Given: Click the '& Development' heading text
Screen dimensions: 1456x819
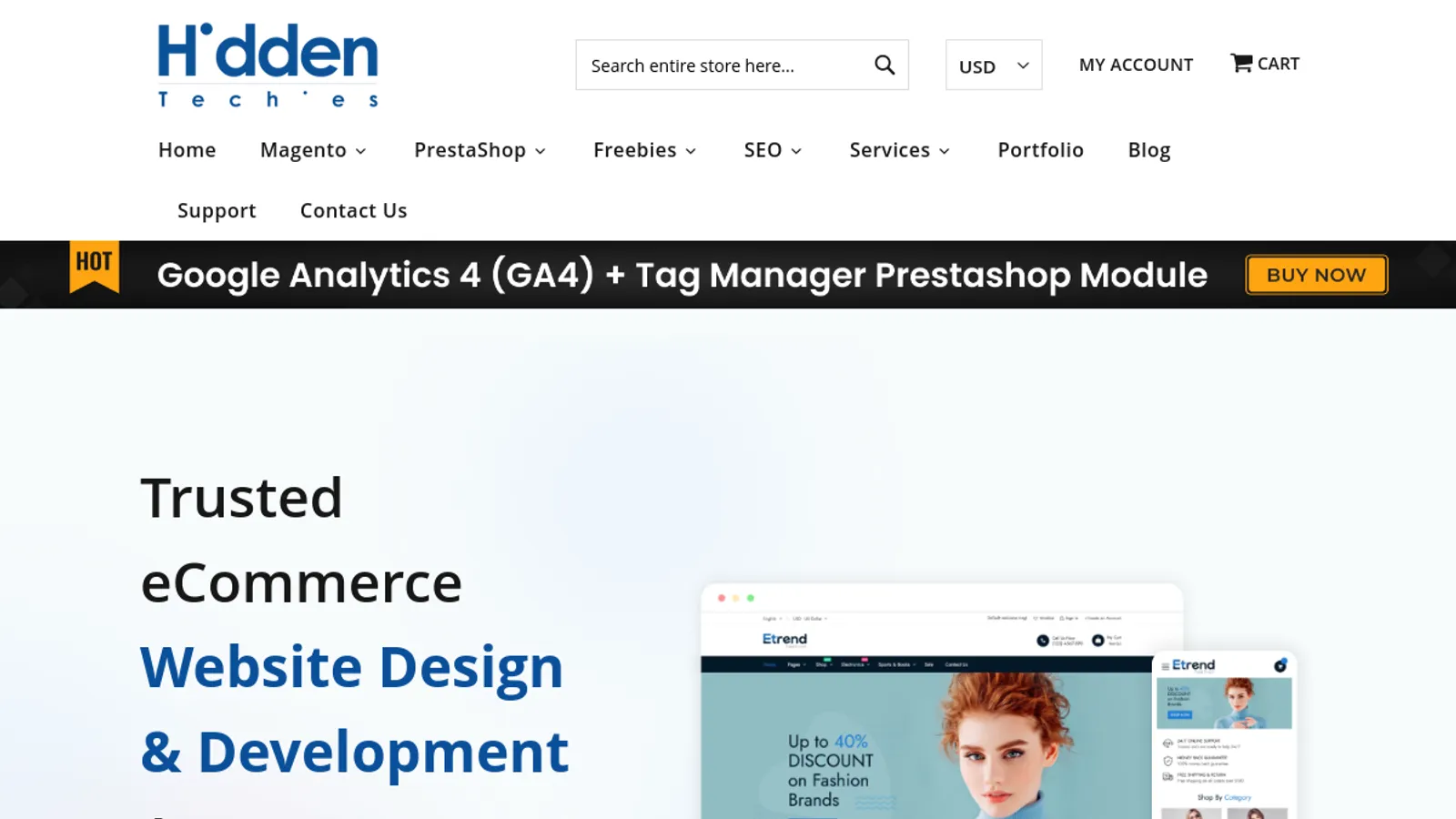Looking at the screenshot, I should pyautogui.click(x=355, y=753).
